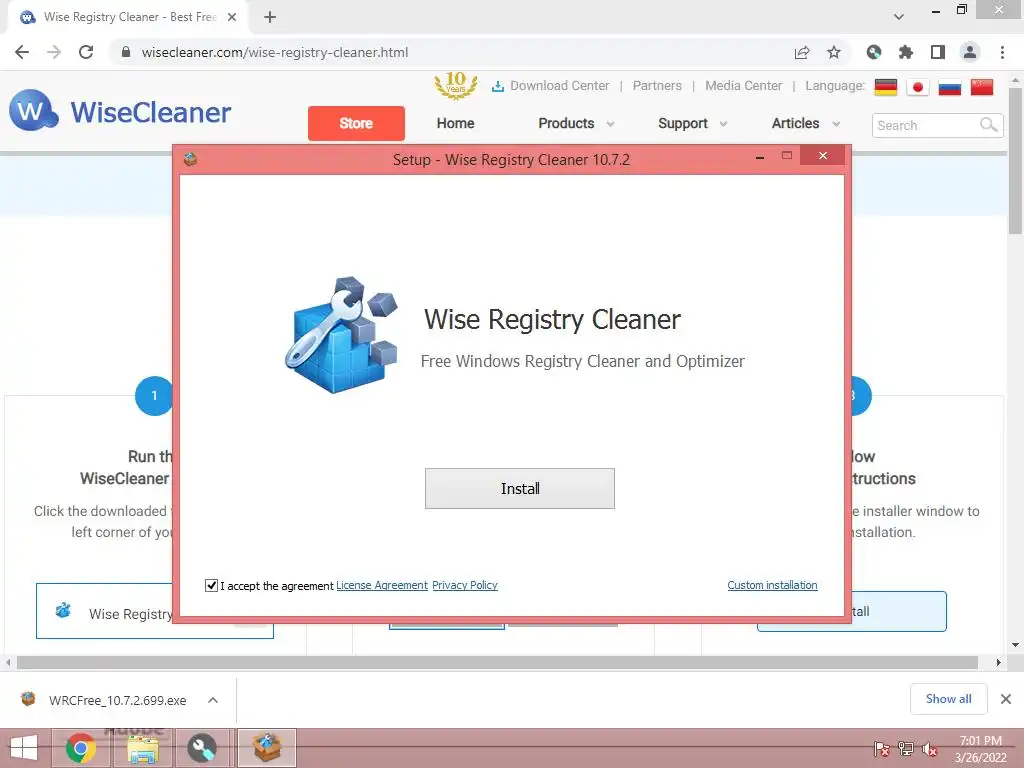Click Show all downloads button
The width and height of the screenshot is (1024, 768).
click(948, 699)
